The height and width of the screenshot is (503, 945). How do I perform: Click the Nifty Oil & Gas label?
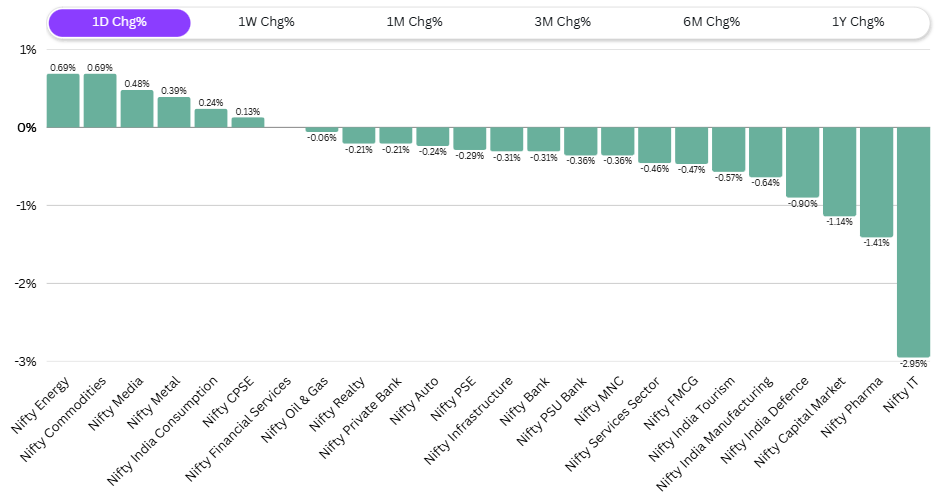click(x=295, y=410)
